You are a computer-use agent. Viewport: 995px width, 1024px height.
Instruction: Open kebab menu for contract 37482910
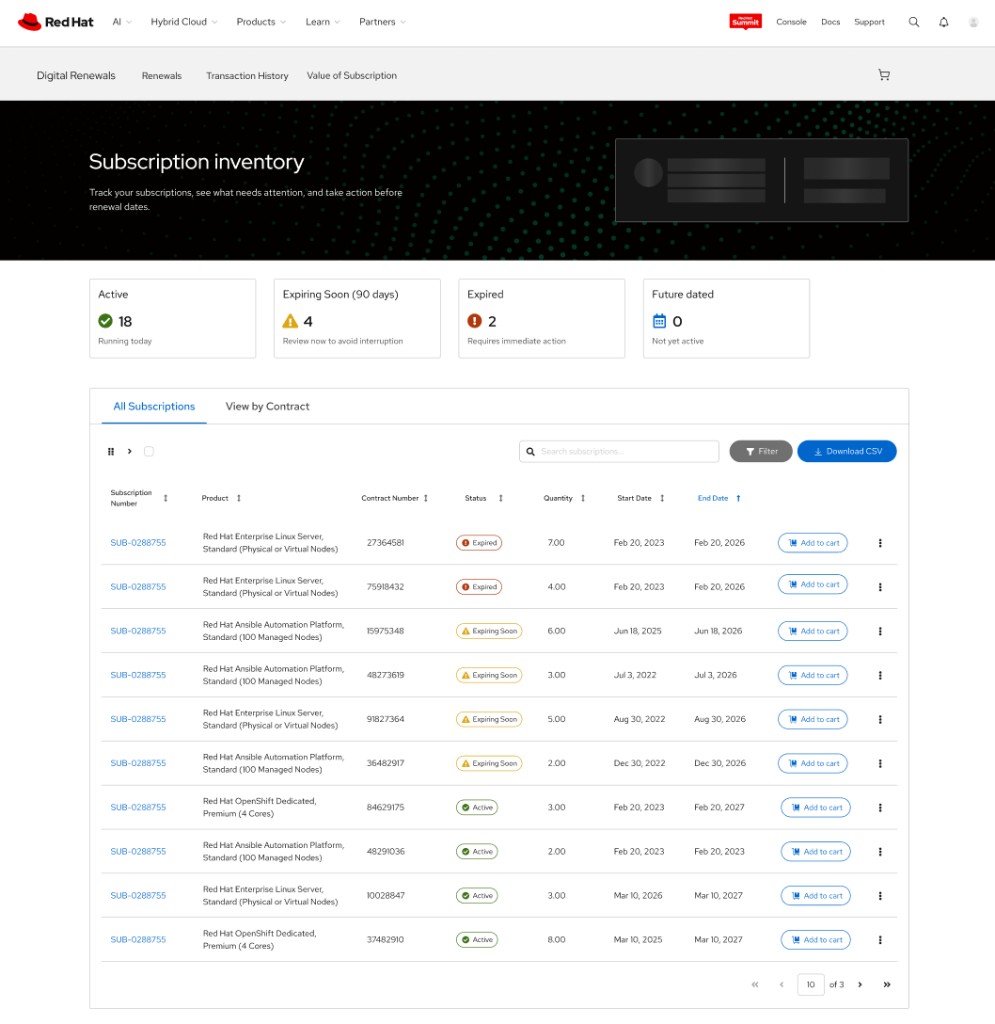[x=880, y=940]
